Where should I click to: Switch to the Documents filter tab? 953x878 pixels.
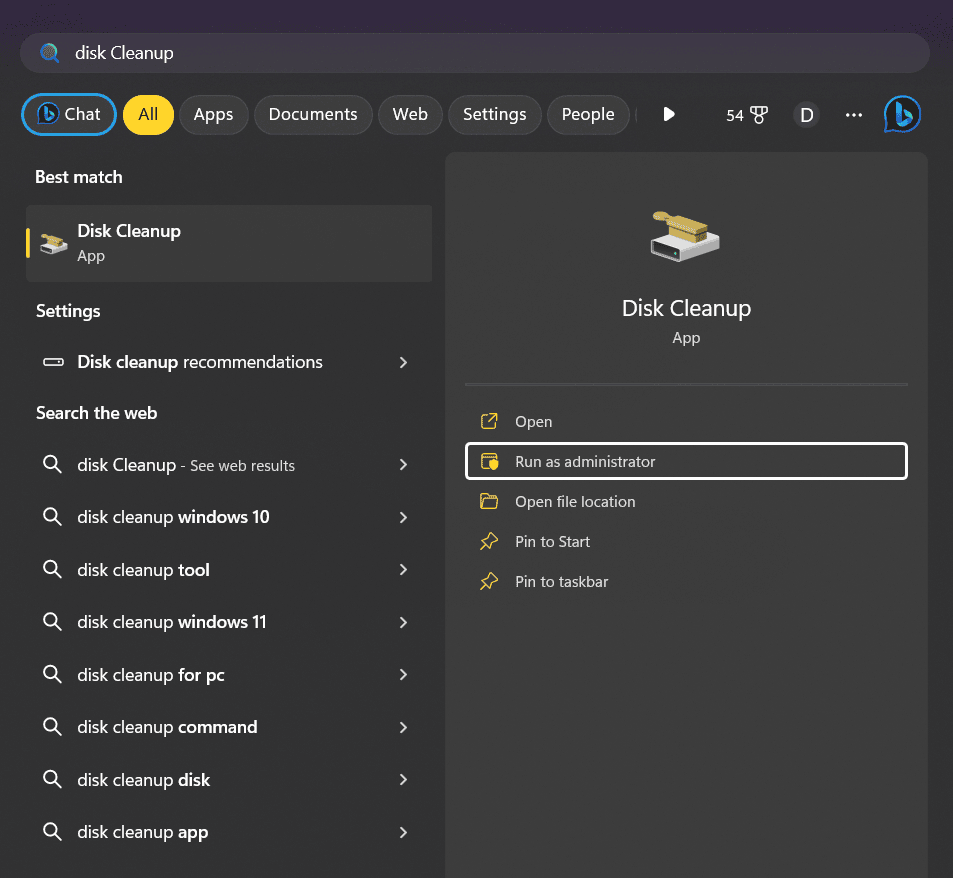pos(313,114)
